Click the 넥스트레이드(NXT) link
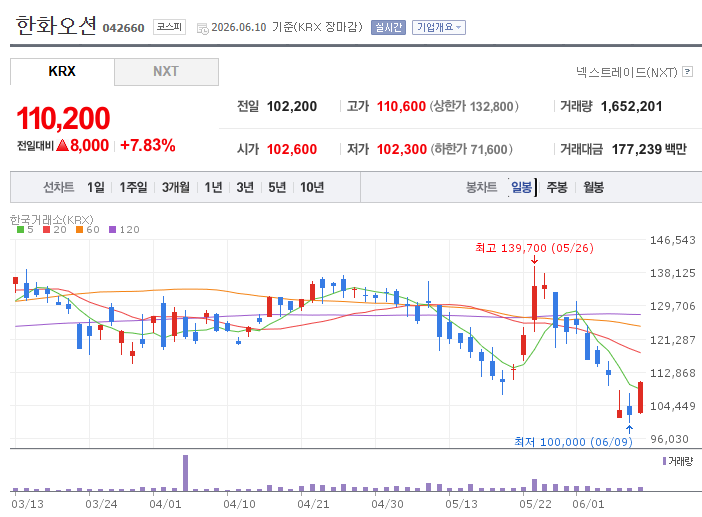702x517 pixels. 627,72
